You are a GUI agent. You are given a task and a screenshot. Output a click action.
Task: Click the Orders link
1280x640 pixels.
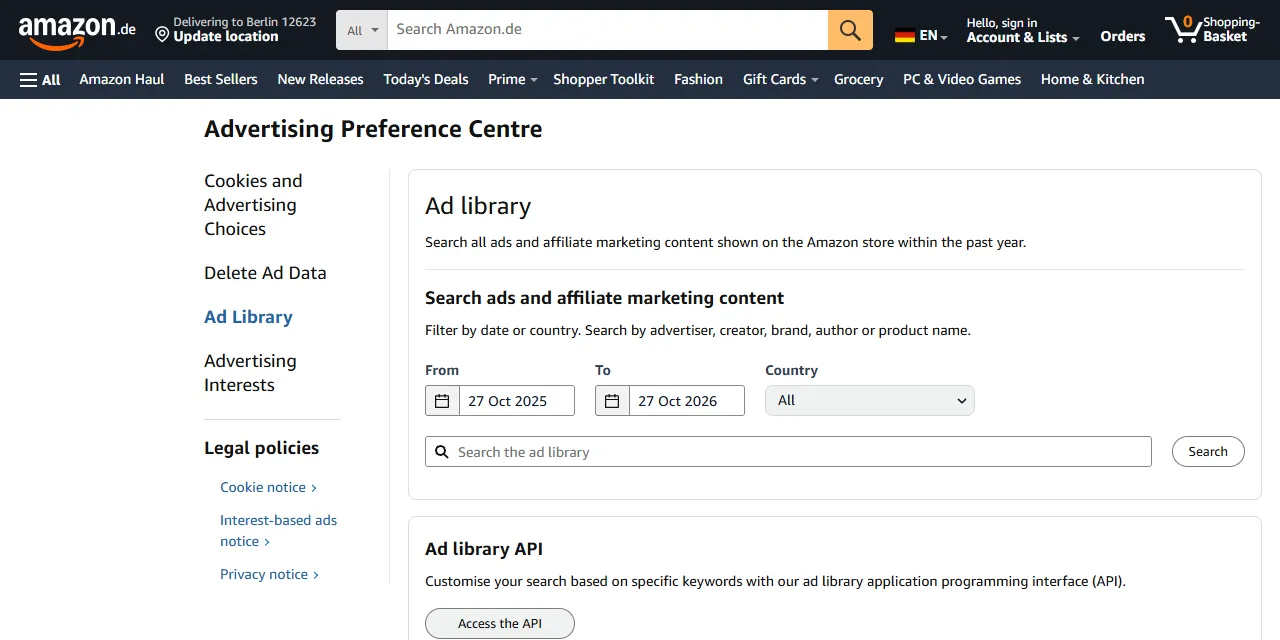point(1123,36)
